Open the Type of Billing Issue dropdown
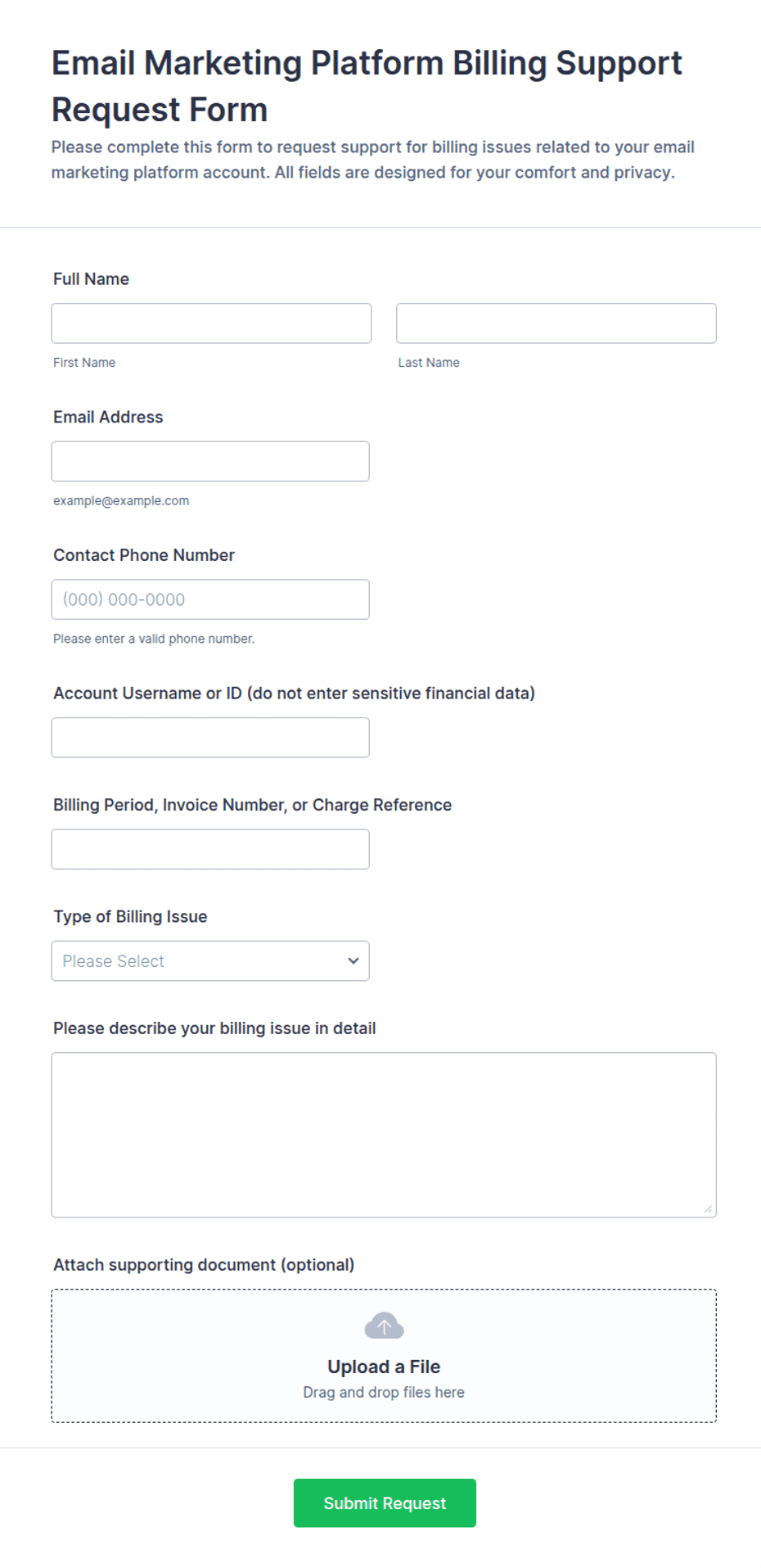The width and height of the screenshot is (761, 1568). [210, 960]
